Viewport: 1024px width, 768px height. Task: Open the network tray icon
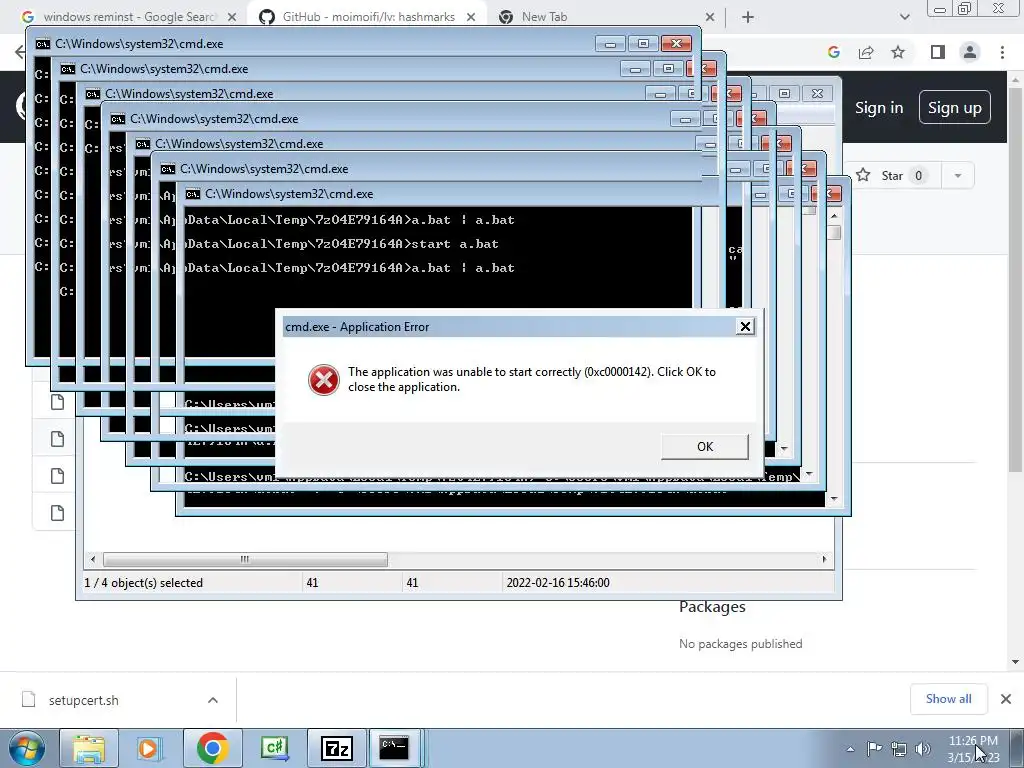point(899,748)
